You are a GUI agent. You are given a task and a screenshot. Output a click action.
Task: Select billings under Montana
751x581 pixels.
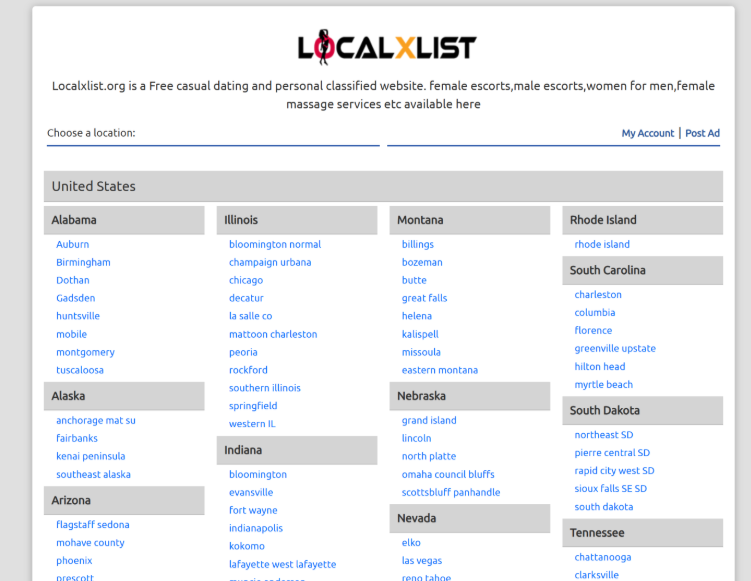click(x=418, y=244)
